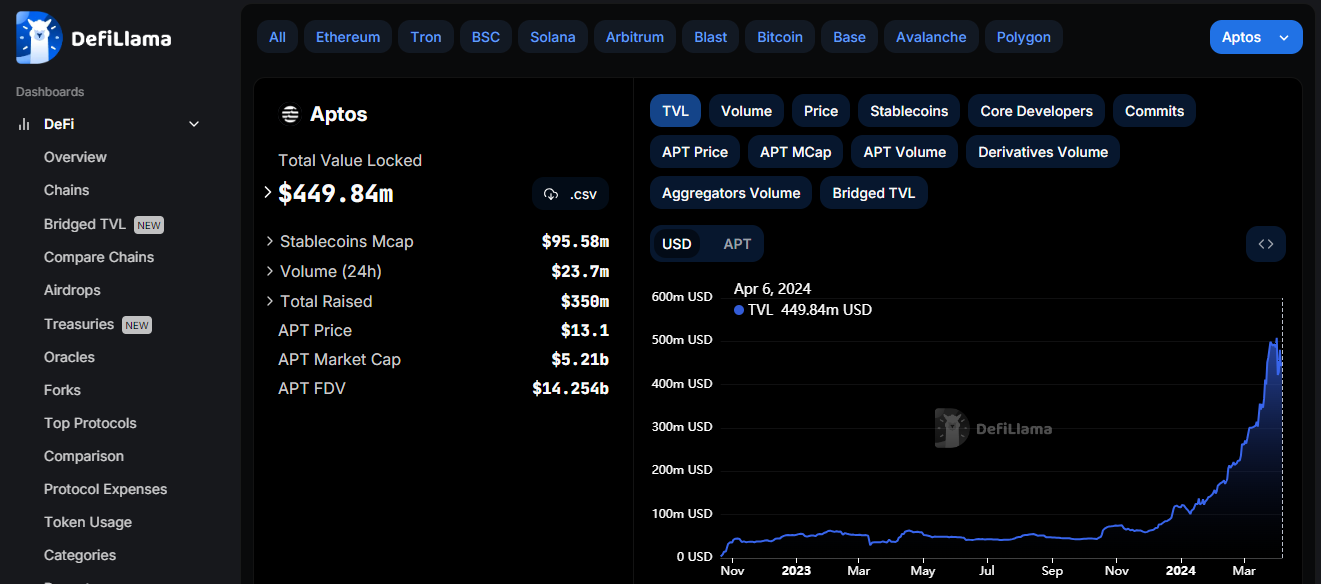
Task: Select the Bitcoin chain filter
Action: (780, 37)
